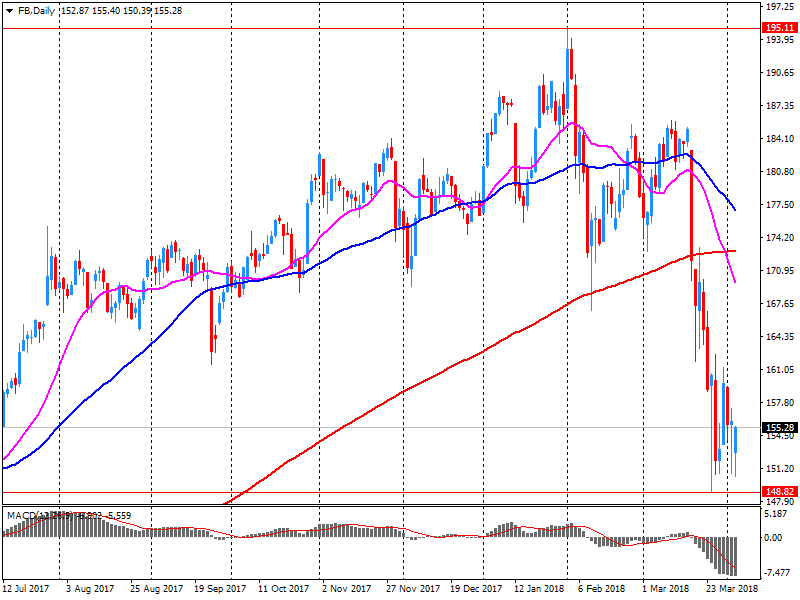Click the 11 Oct 2017 date label
This screenshot has width=800, height=600.
[284, 588]
